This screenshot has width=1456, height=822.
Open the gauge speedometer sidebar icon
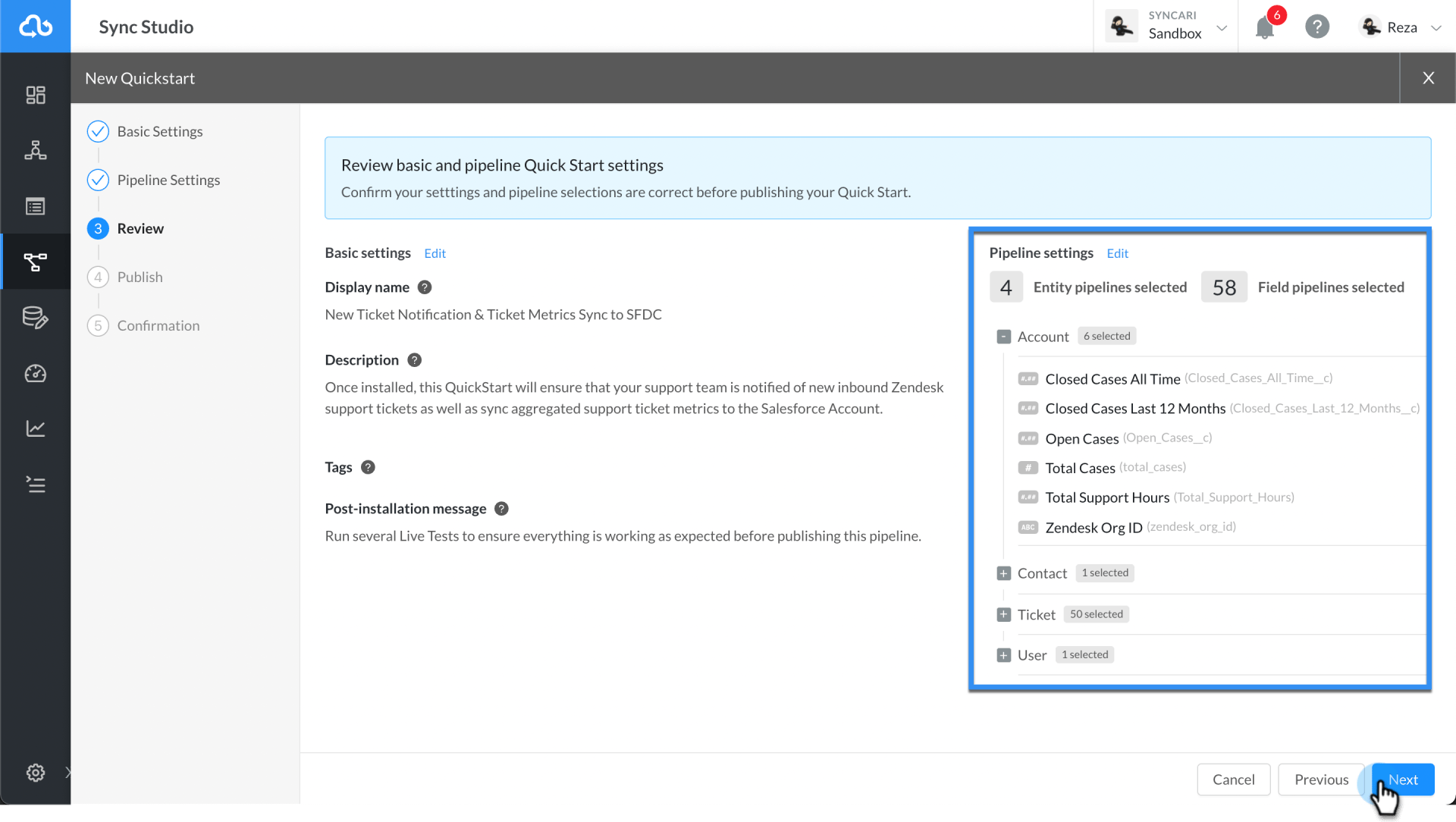pyautogui.click(x=35, y=373)
